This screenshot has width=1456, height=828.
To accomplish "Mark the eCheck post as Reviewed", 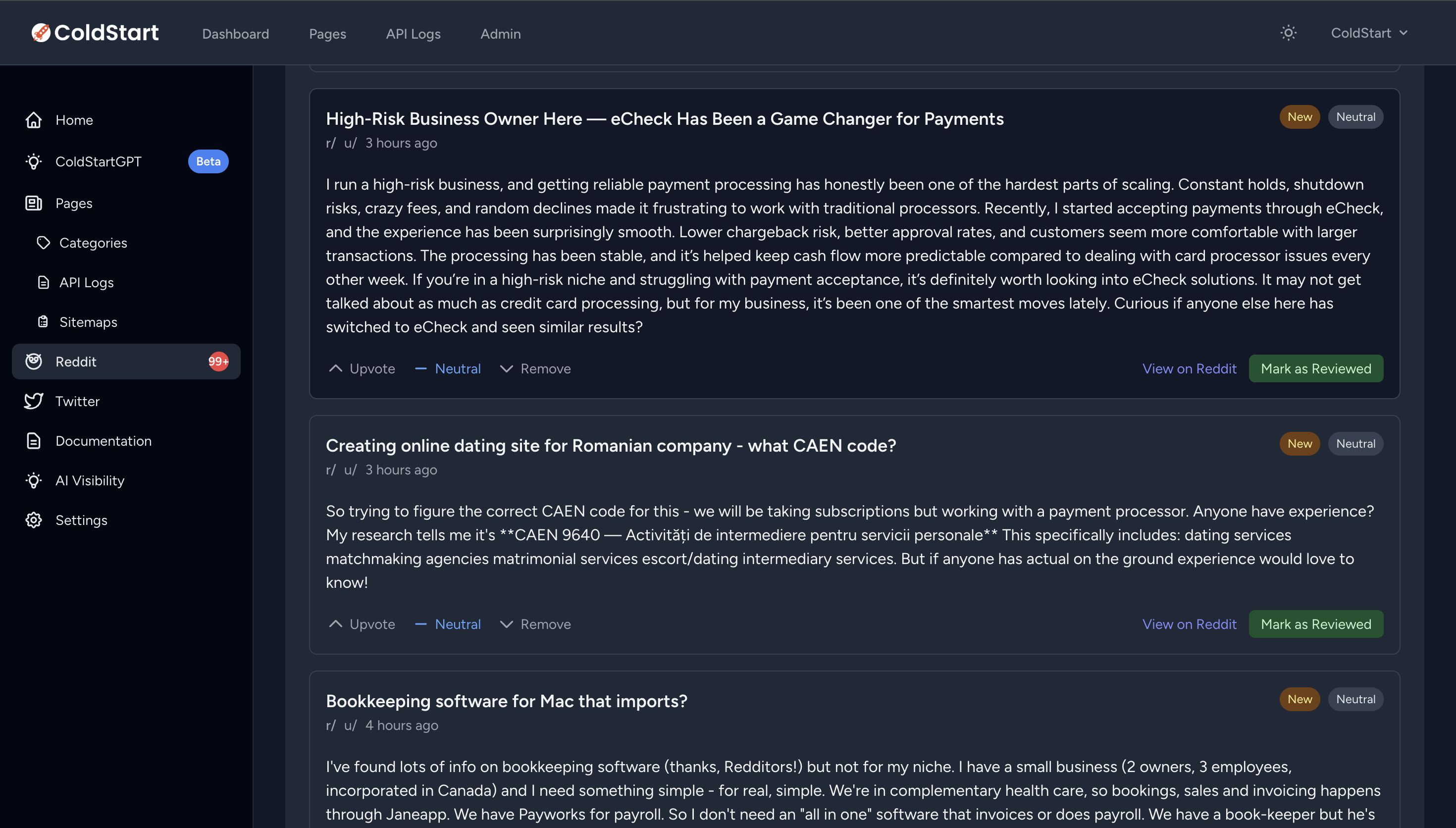I will [1315, 368].
